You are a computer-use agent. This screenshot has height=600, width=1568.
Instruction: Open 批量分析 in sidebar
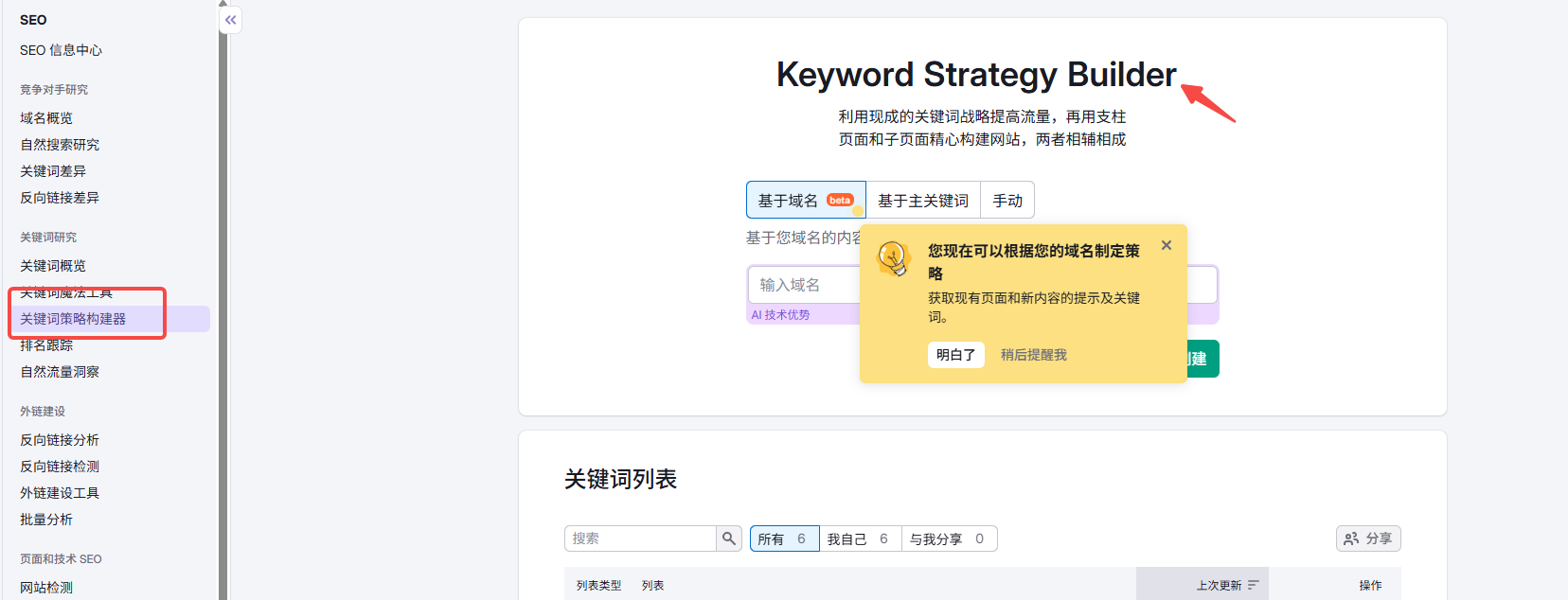[x=46, y=520]
